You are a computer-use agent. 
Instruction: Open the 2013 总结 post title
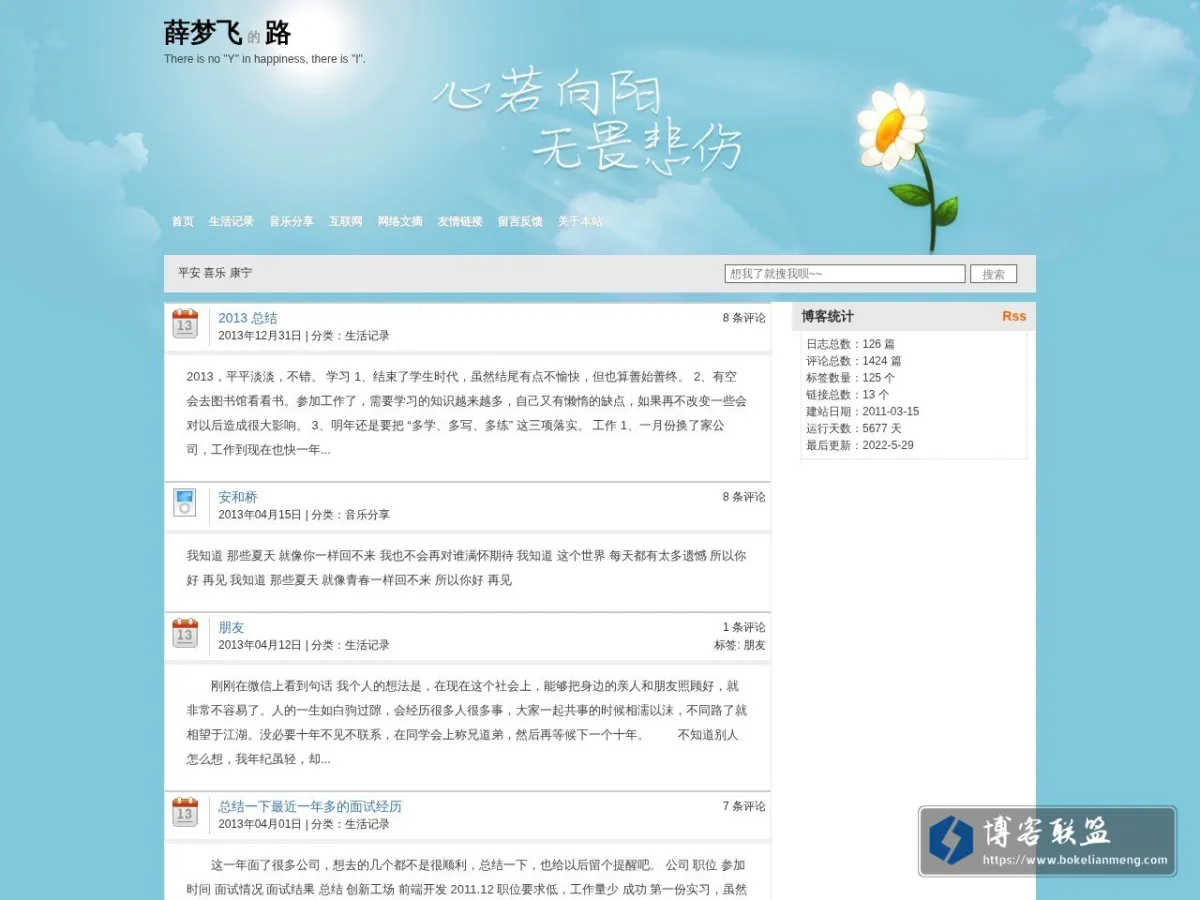(x=248, y=318)
